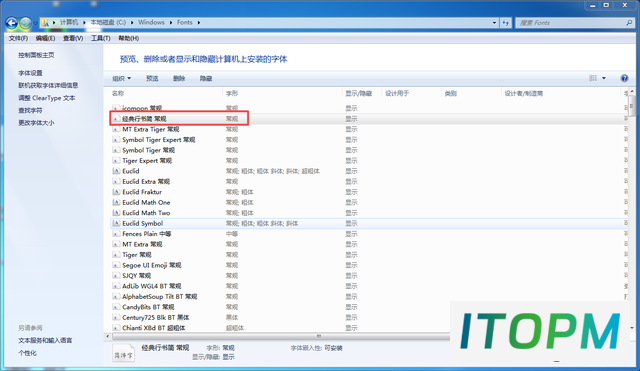640x371 pixels.
Task: Click the horizontal scrollbar below font list
Action: (x=281, y=336)
